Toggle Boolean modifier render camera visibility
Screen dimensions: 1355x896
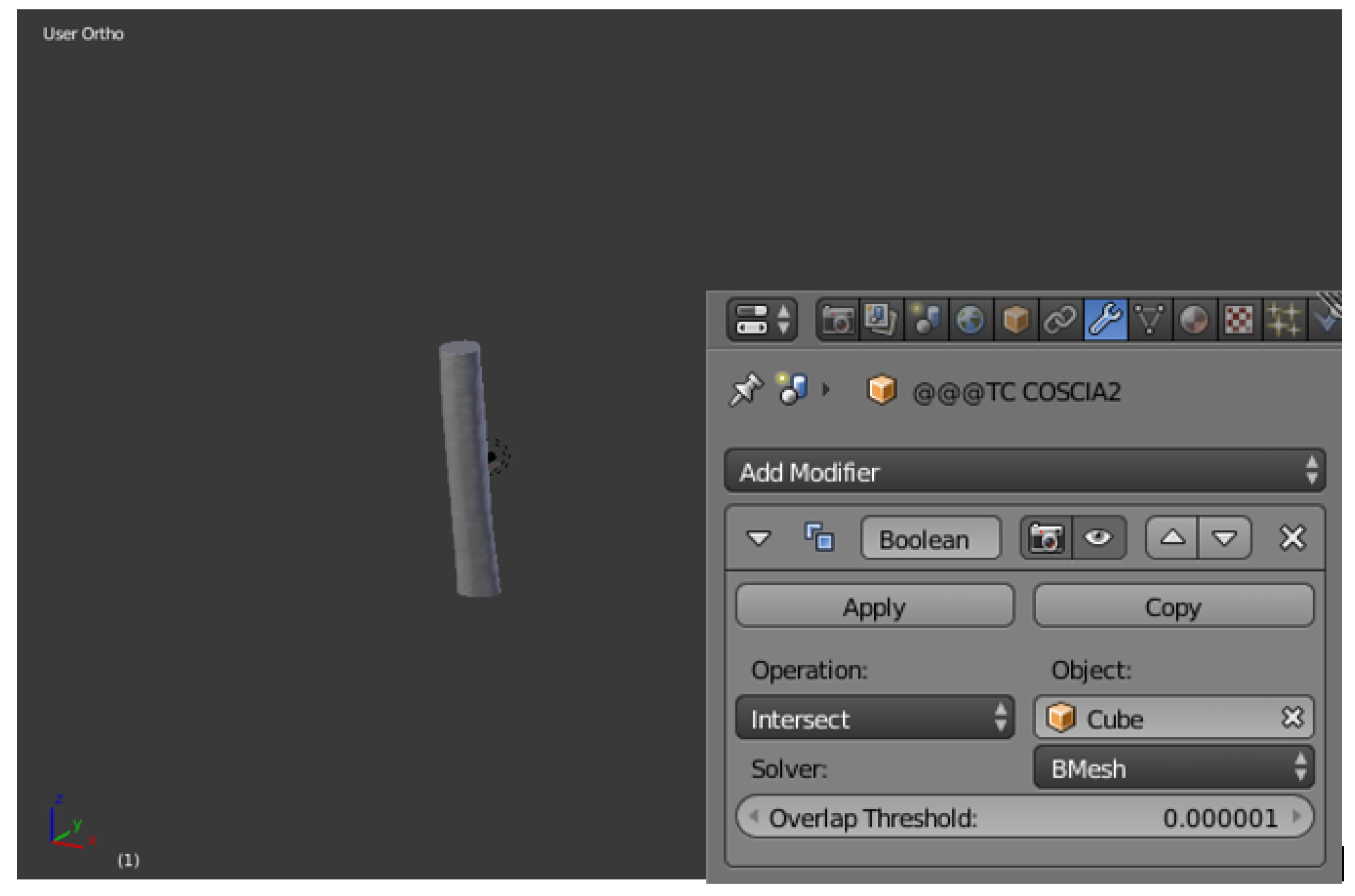point(1046,538)
